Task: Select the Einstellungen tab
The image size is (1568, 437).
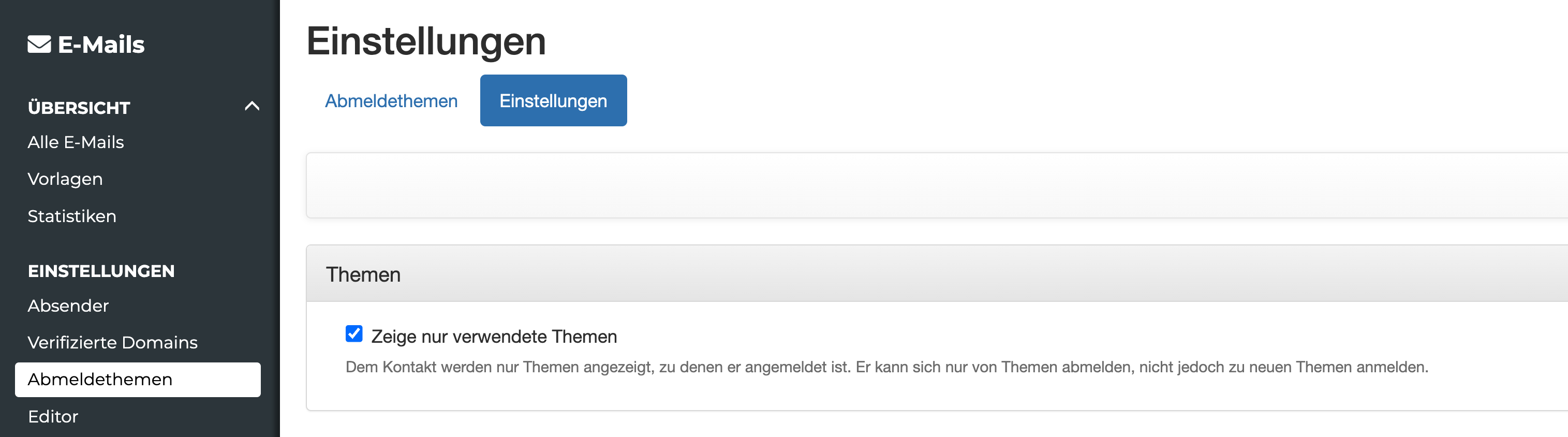Action: pyautogui.click(x=553, y=100)
